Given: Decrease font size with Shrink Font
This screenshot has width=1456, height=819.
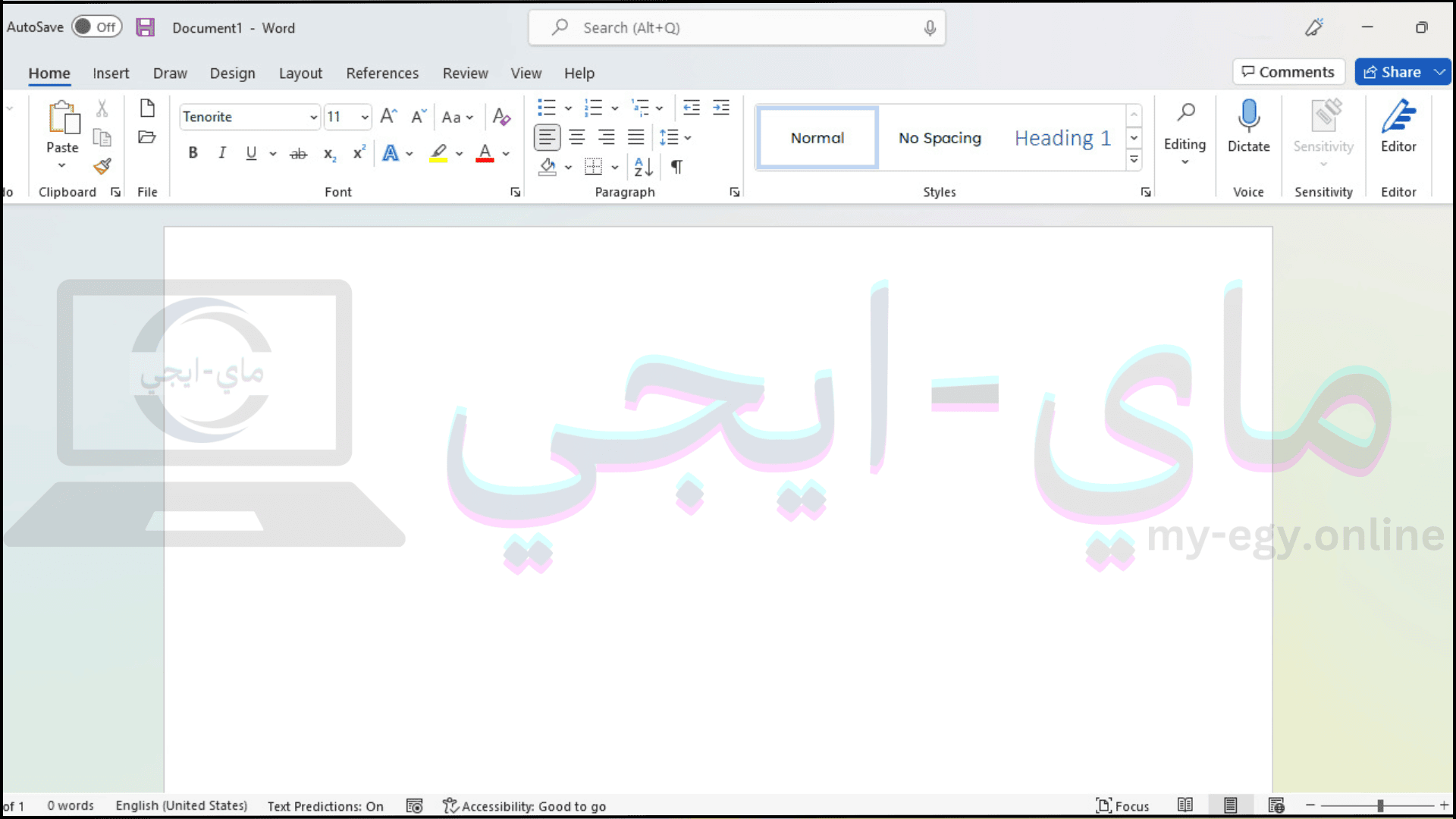Looking at the screenshot, I should pos(419,116).
